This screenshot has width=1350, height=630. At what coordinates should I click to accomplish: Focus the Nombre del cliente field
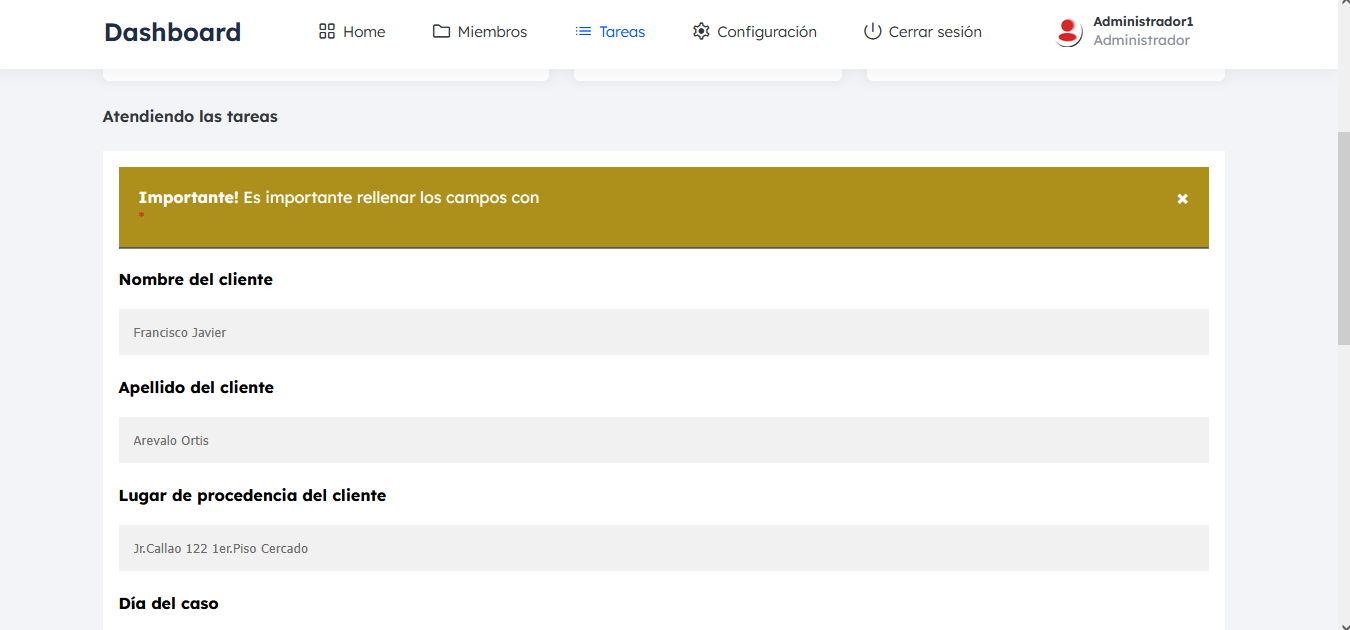[663, 332]
